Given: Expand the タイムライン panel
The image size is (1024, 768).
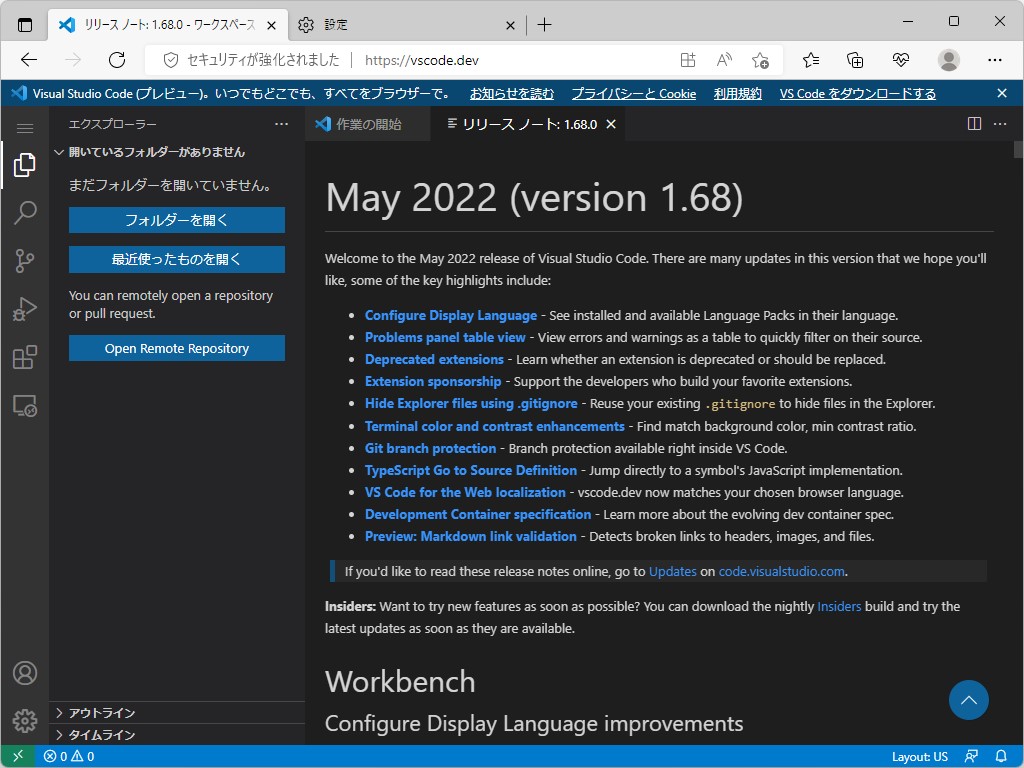Looking at the screenshot, I should 100,734.
